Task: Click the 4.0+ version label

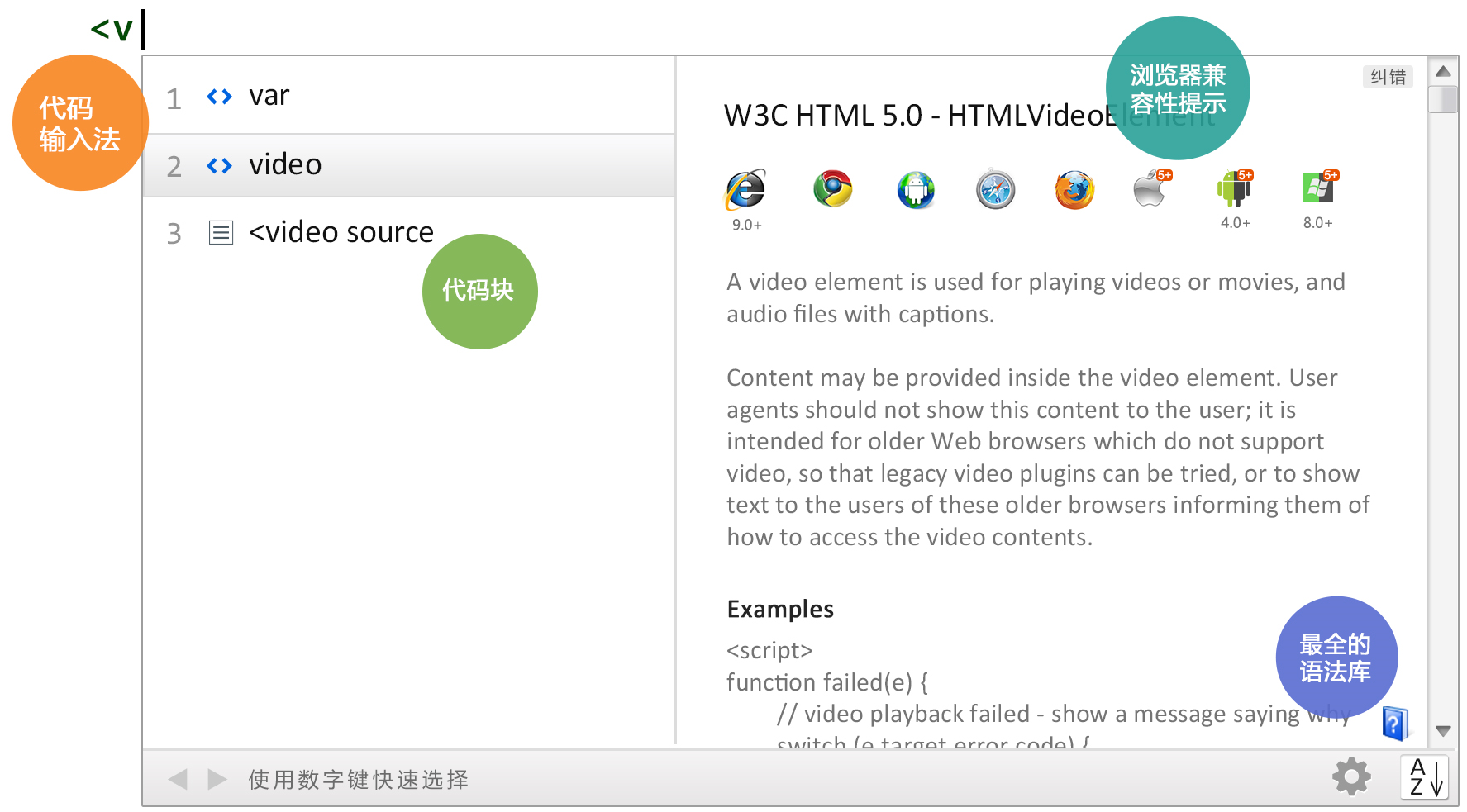Action: pyautogui.click(x=1235, y=223)
